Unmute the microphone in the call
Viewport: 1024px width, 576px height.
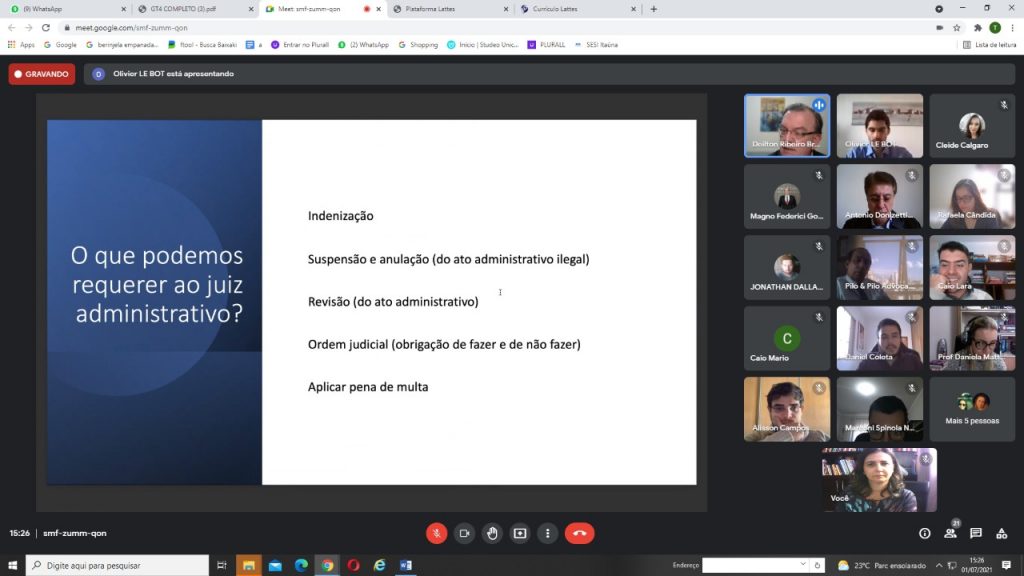(x=437, y=533)
